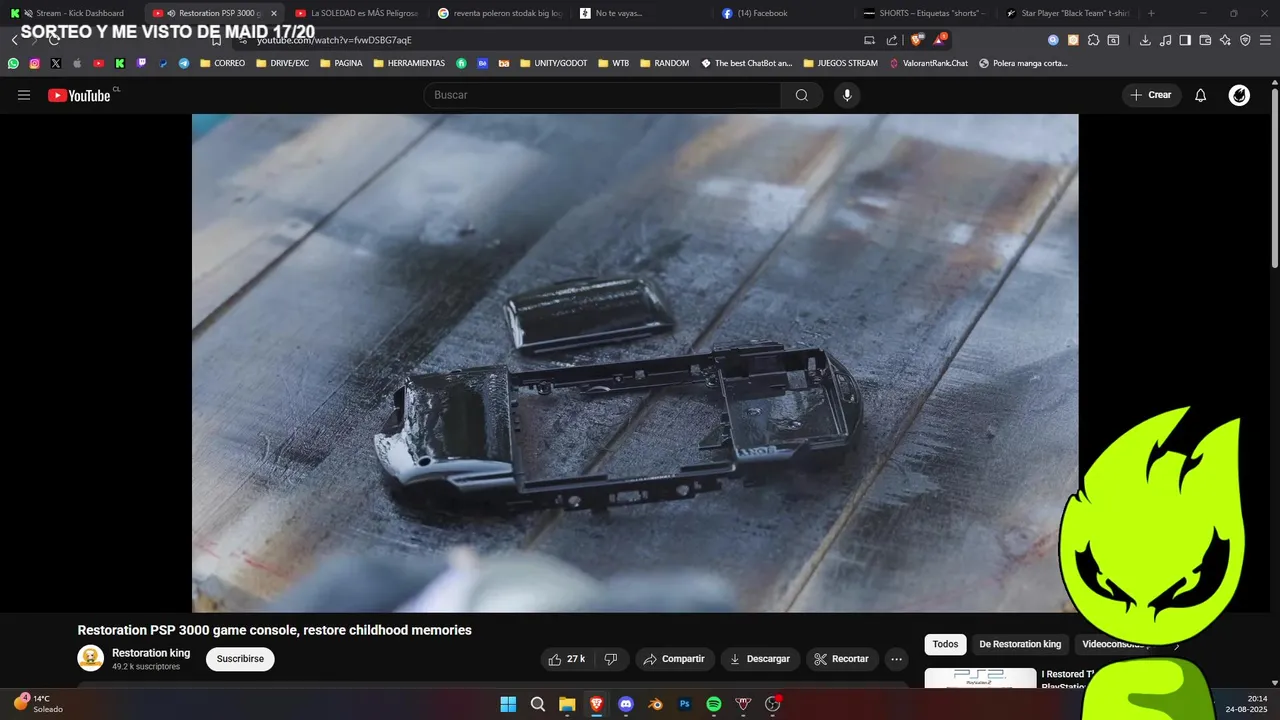
Task: Click the Compartir share button
Action: (x=674, y=659)
